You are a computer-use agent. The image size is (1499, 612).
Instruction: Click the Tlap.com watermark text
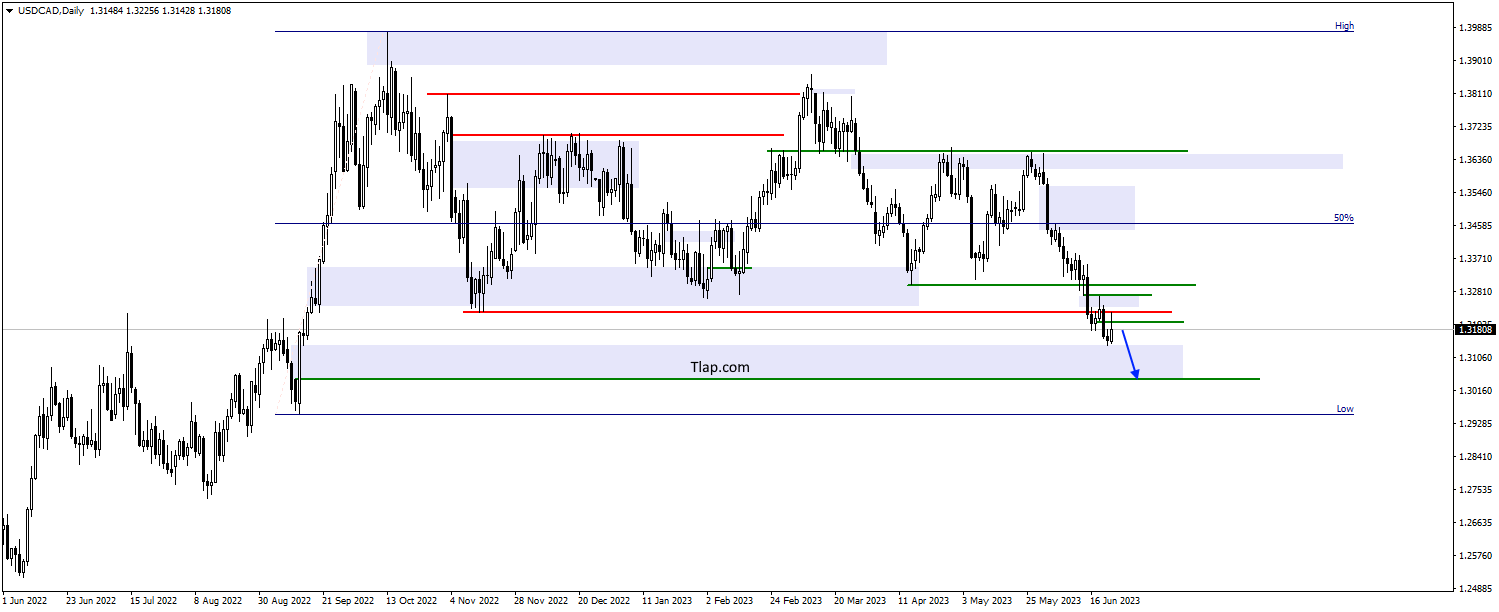click(720, 367)
